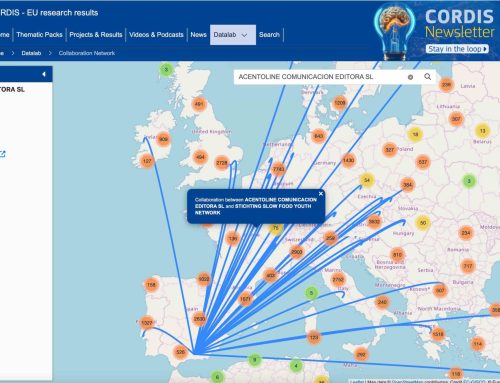Image resolution: width=500 pixels, height=383 pixels.
Task: Click the 327 cluster over Poland
Action: (389, 150)
